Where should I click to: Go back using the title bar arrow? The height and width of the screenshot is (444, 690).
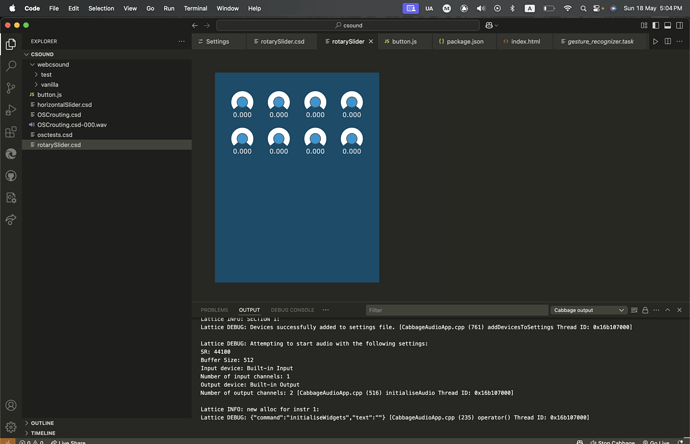coord(195,26)
